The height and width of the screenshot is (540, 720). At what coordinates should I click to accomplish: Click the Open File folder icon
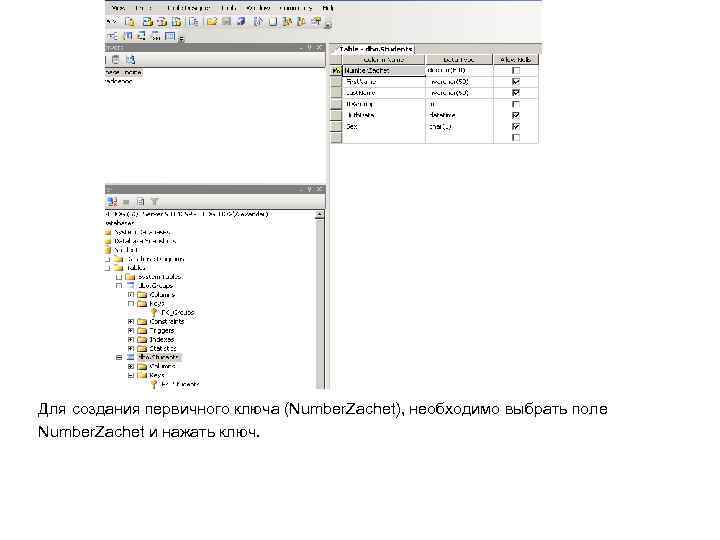coord(211,22)
